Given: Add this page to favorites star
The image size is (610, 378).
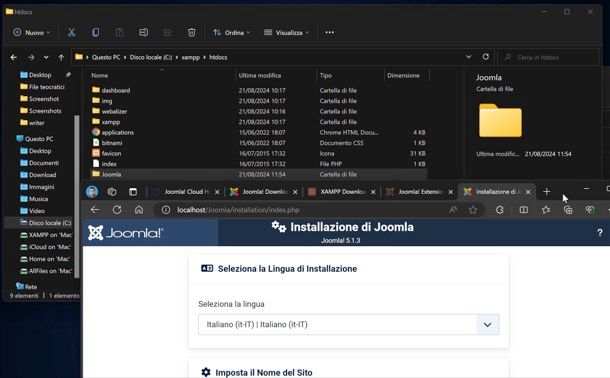Looking at the screenshot, I should [x=473, y=210].
